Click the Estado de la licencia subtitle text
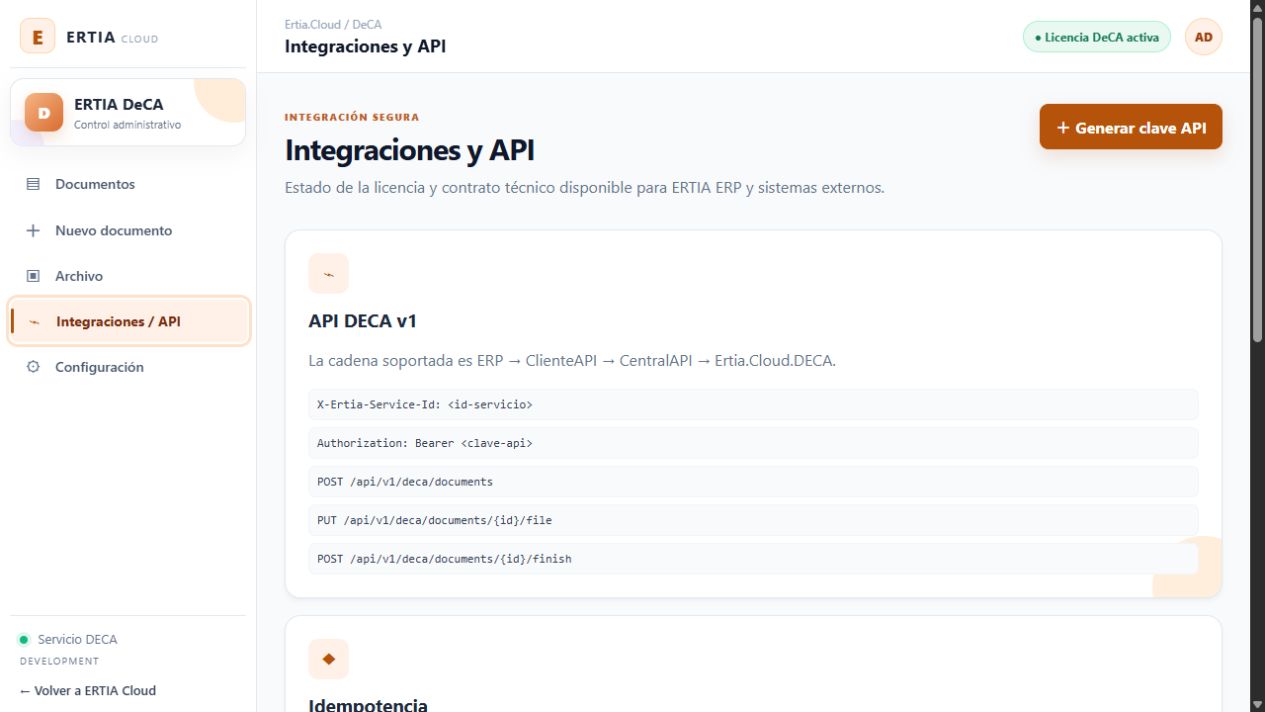Screen dimensions: 1265x712 tap(585, 187)
